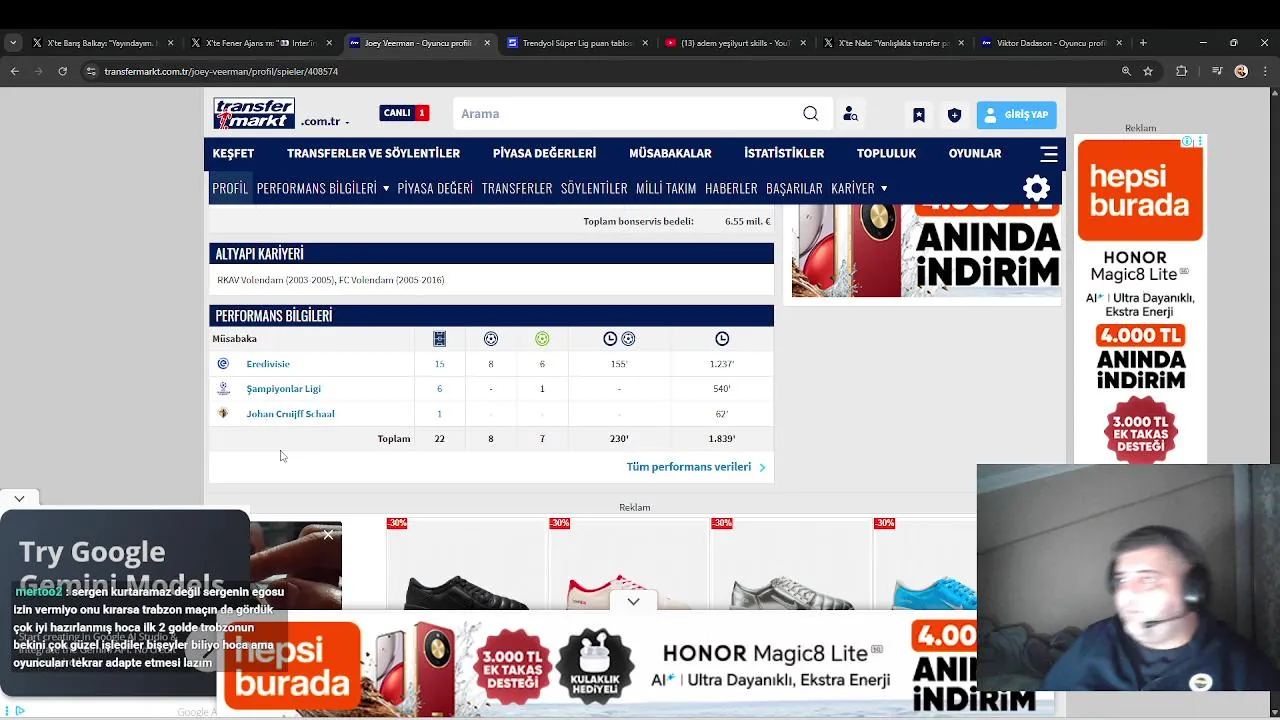The height and width of the screenshot is (720, 1280).
Task: Open the Transfermarkt watchlist bookmark icon
Action: tap(919, 115)
